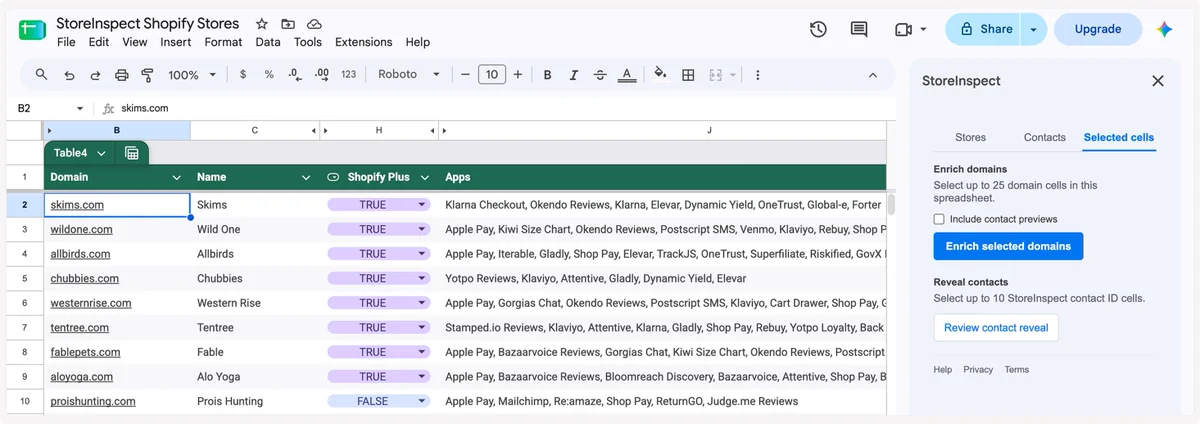Open the File menu
Image resolution: width=1200 pixels, height=424 pixels.
66,42
